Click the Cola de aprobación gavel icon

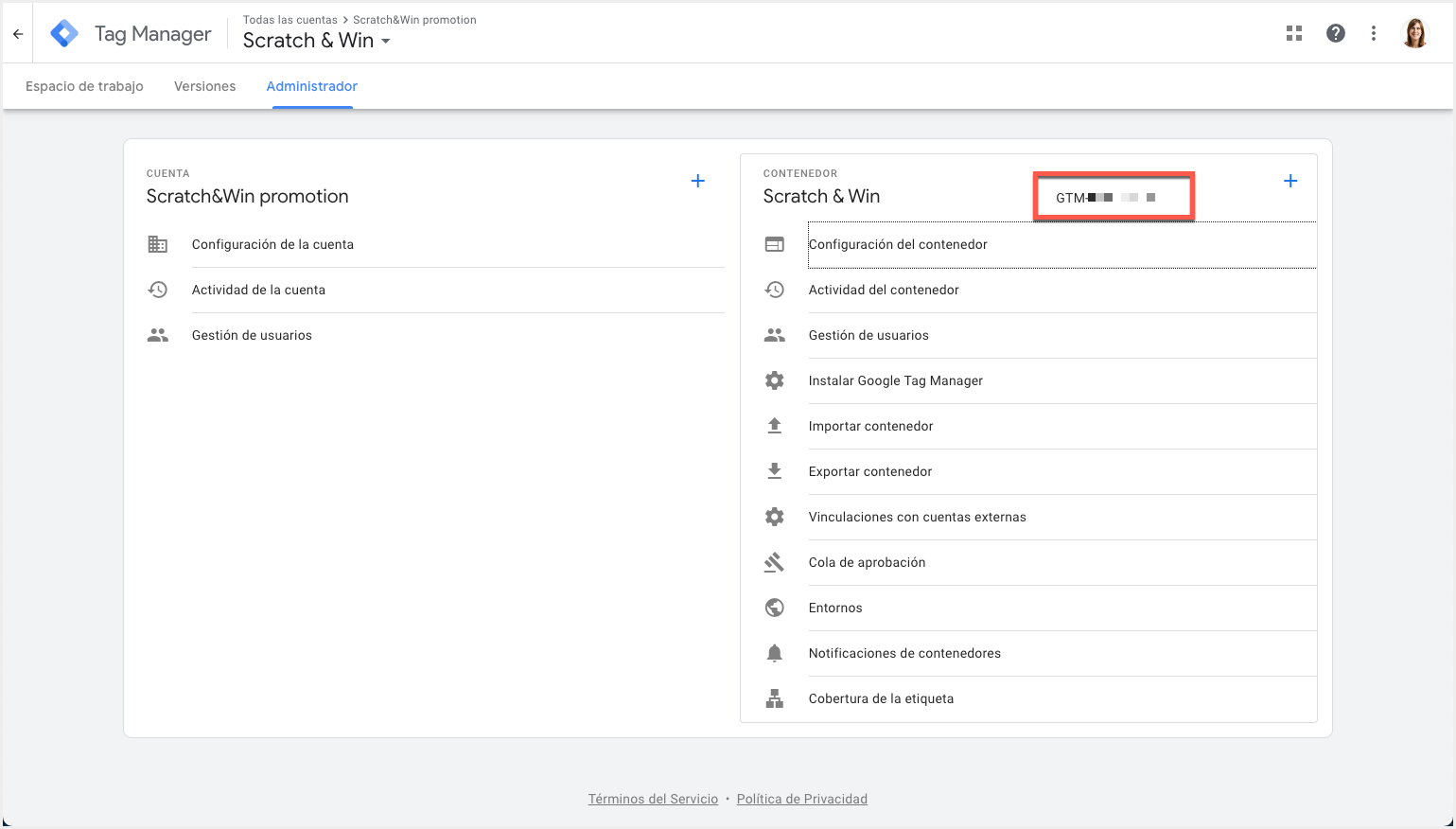[775, 562]
